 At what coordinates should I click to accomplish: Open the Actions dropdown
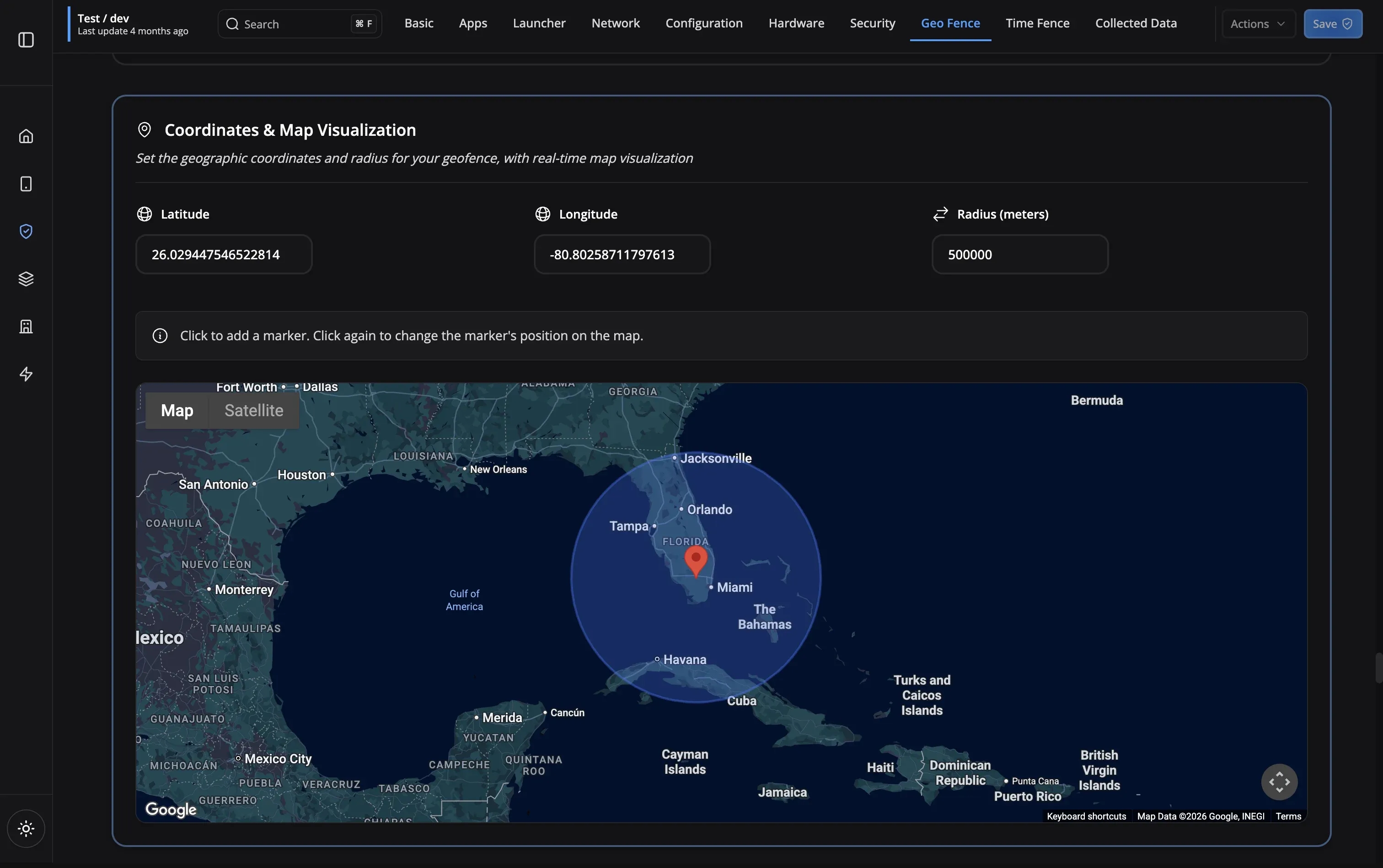(1259, 23)
